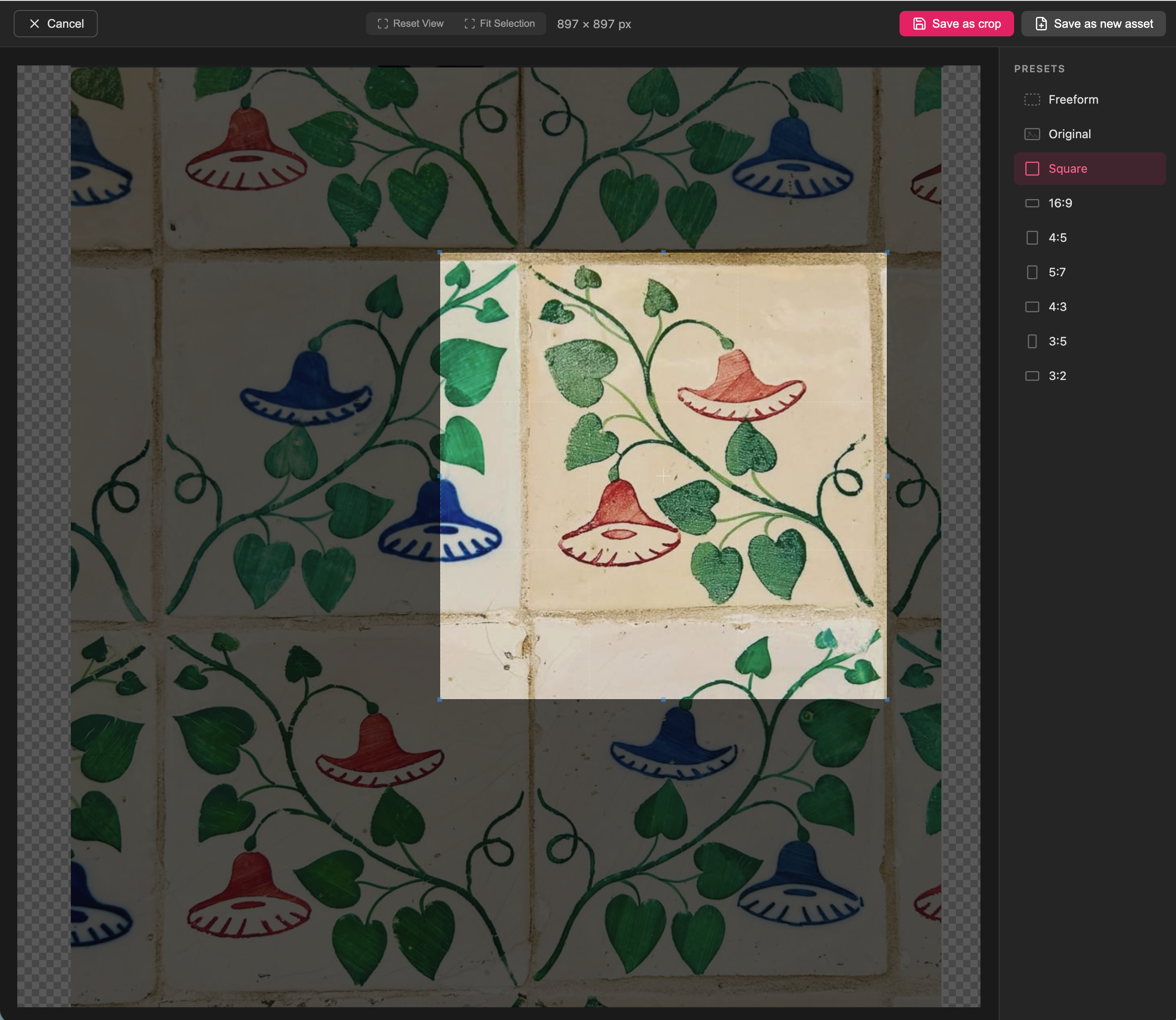Click Fit Selection in toolbar
Viewport: 1176px width, 1020px height.
pyautogui.click(x=500, y=24)
